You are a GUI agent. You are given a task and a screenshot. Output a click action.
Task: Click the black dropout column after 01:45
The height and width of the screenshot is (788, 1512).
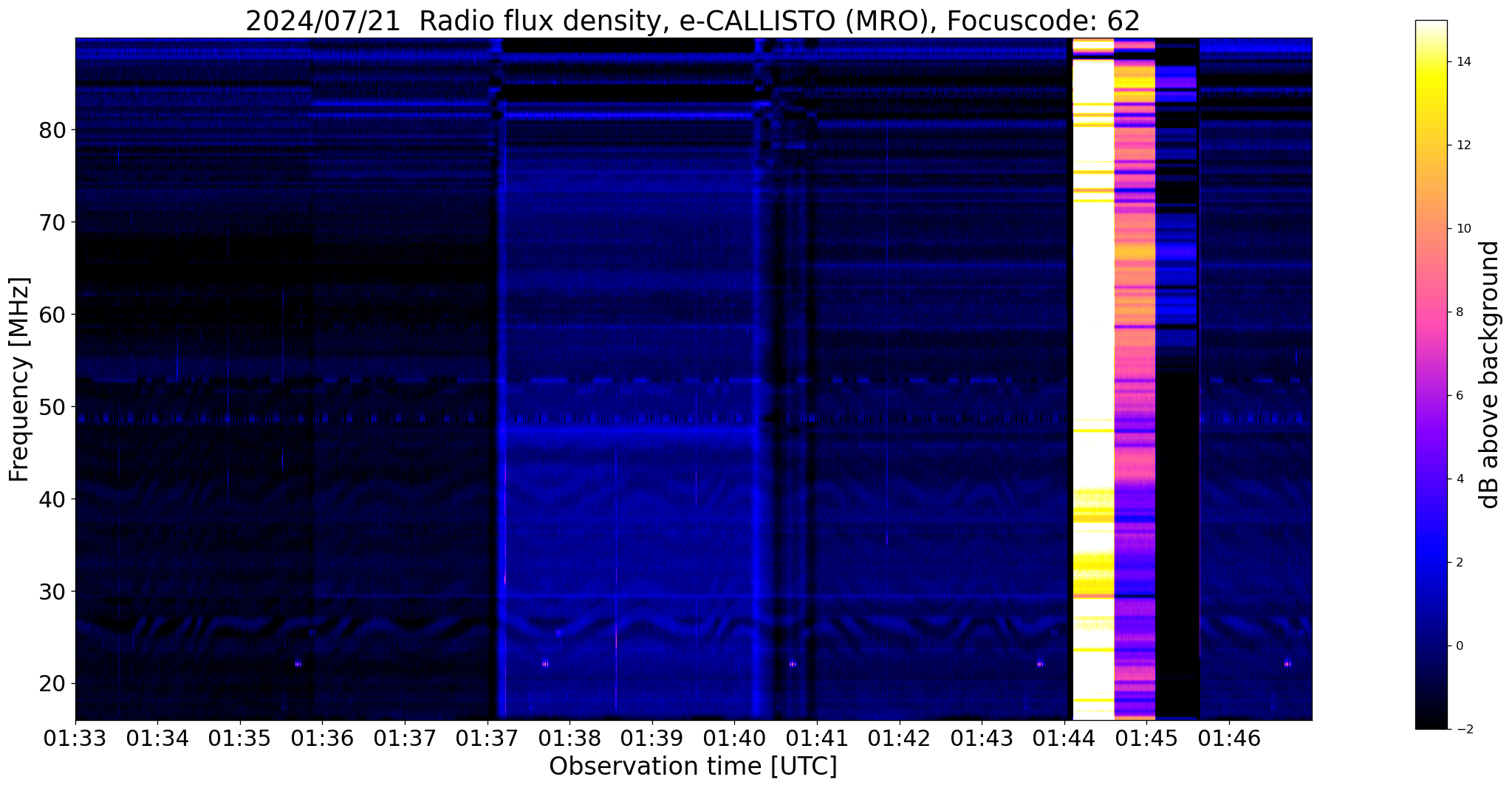coord(1177,379)
